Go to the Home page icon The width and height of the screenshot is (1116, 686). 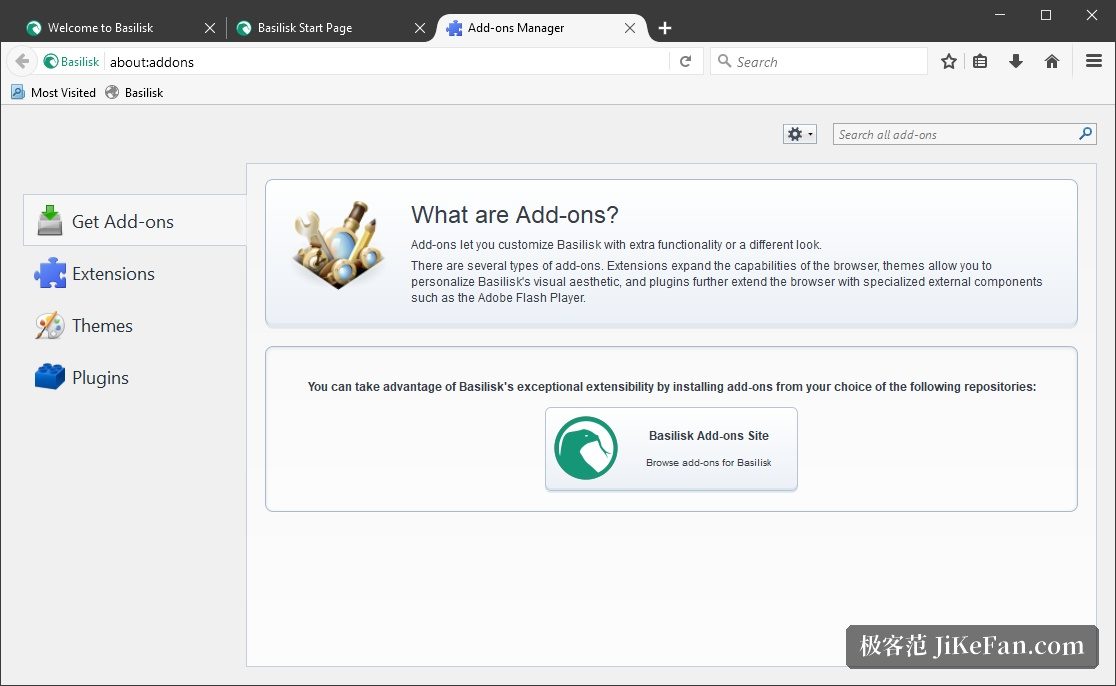pyautogui.click(x=1052, y=62)
